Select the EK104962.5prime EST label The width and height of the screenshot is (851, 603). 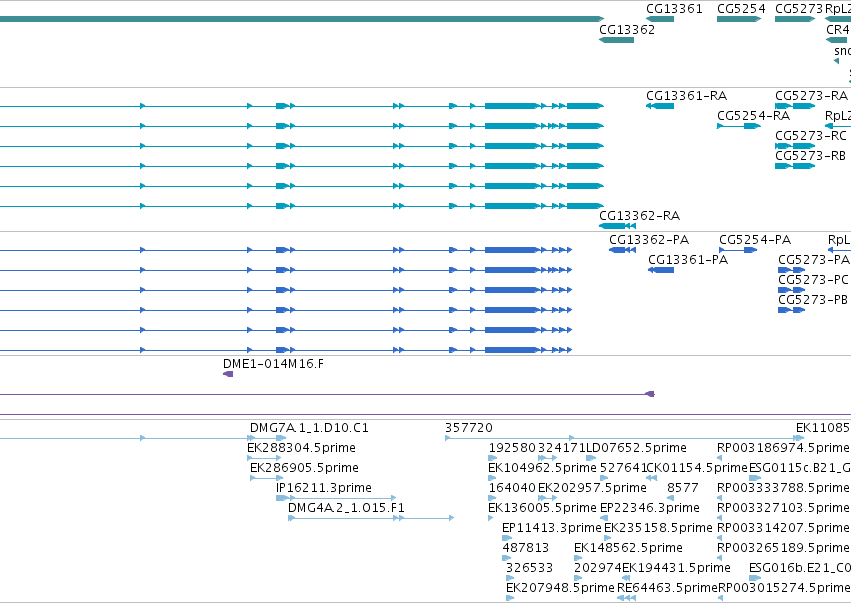coord(542,468)
